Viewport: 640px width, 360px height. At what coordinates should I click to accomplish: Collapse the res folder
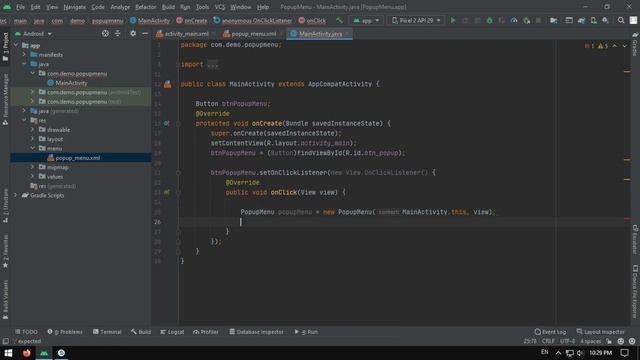pos(24,120)
